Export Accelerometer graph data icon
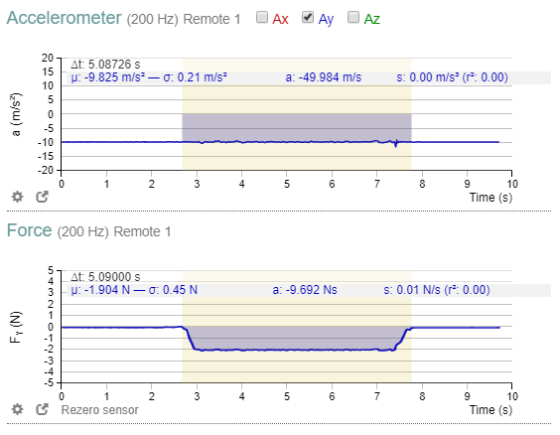This screenshot has height=435, width=560. click(x=42, y=197)
